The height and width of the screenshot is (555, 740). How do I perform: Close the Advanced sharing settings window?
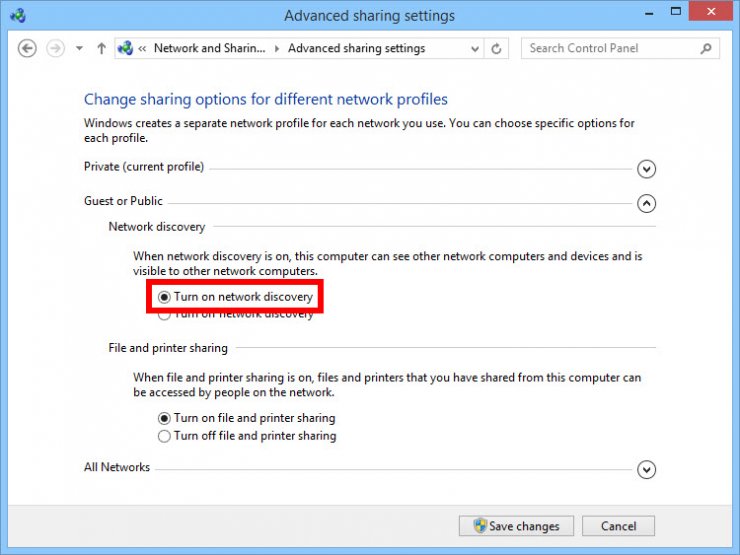click(x=711, y=11)
